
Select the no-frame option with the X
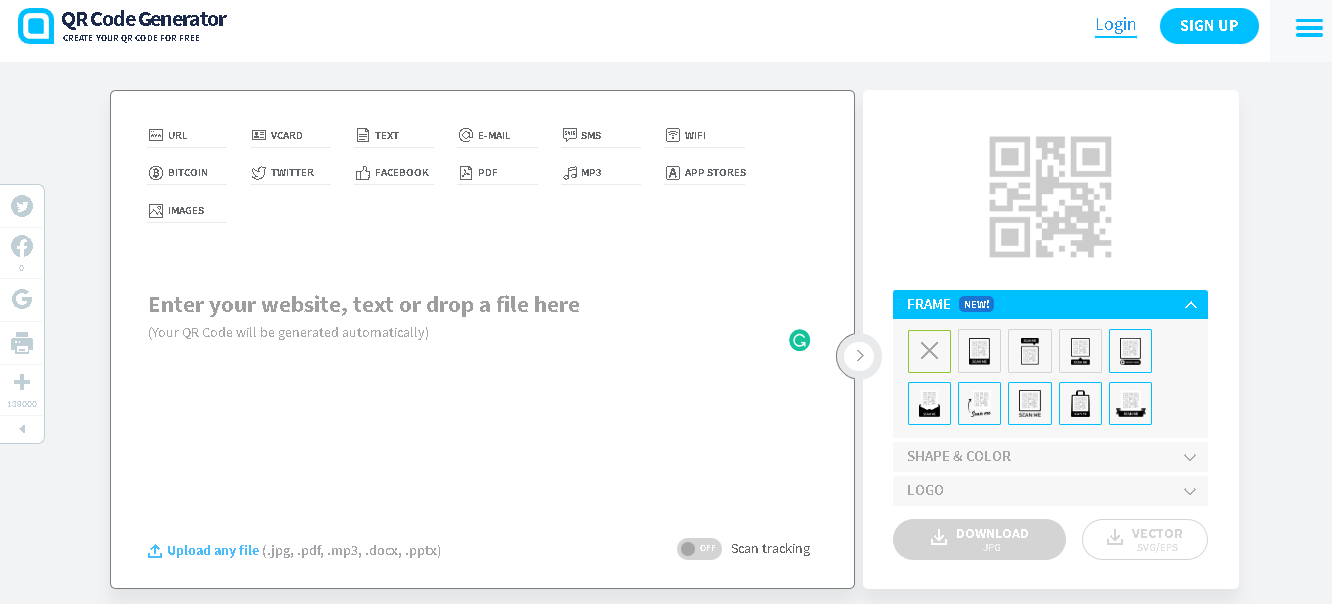[x=929, y=350]
